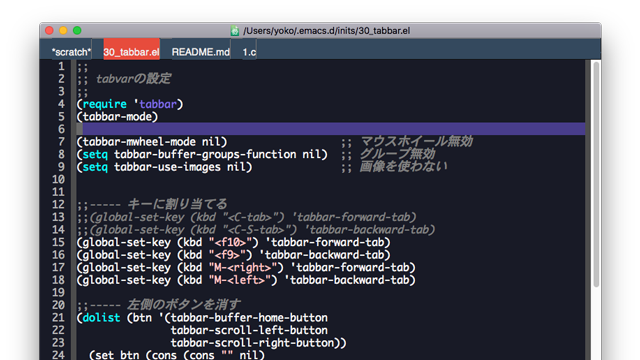Switch to the 1.c tab
This screenshot has width=640, height=360.
pos(249,52)
